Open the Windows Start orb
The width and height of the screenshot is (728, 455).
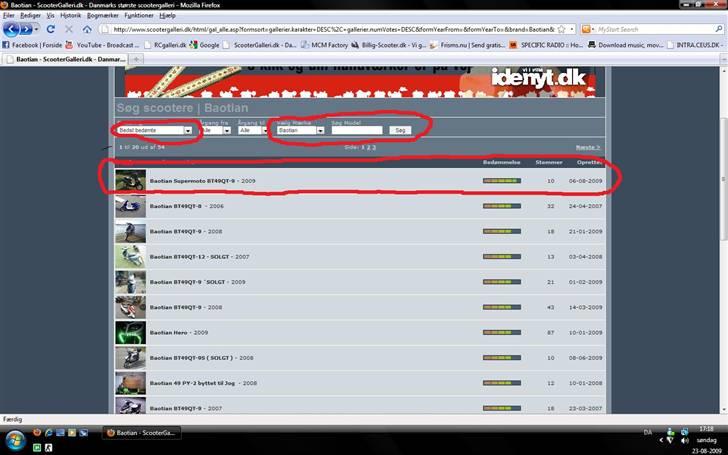click(x=15, y=440)
